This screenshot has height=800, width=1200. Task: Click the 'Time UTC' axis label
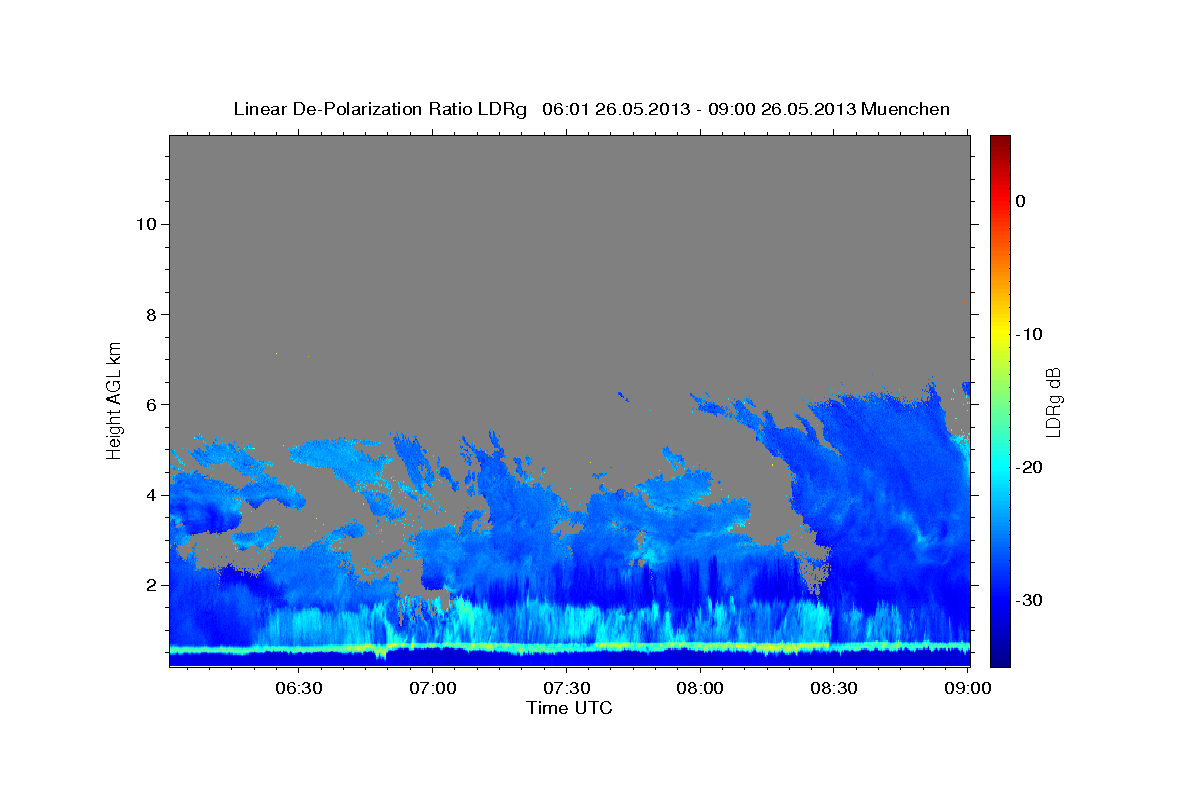[x=569, y=708]
